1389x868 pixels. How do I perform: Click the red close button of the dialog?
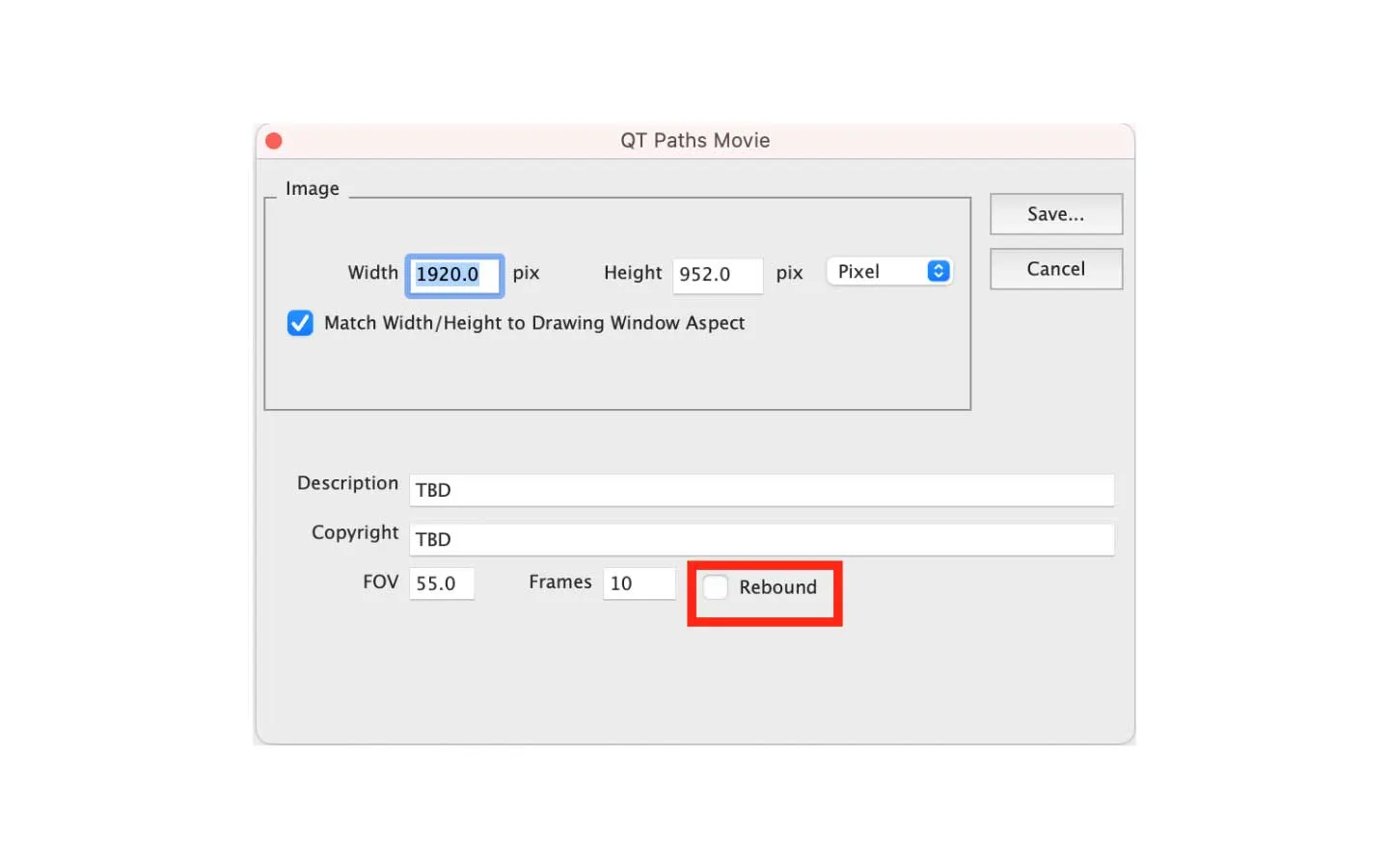click(x=273, y=140)
